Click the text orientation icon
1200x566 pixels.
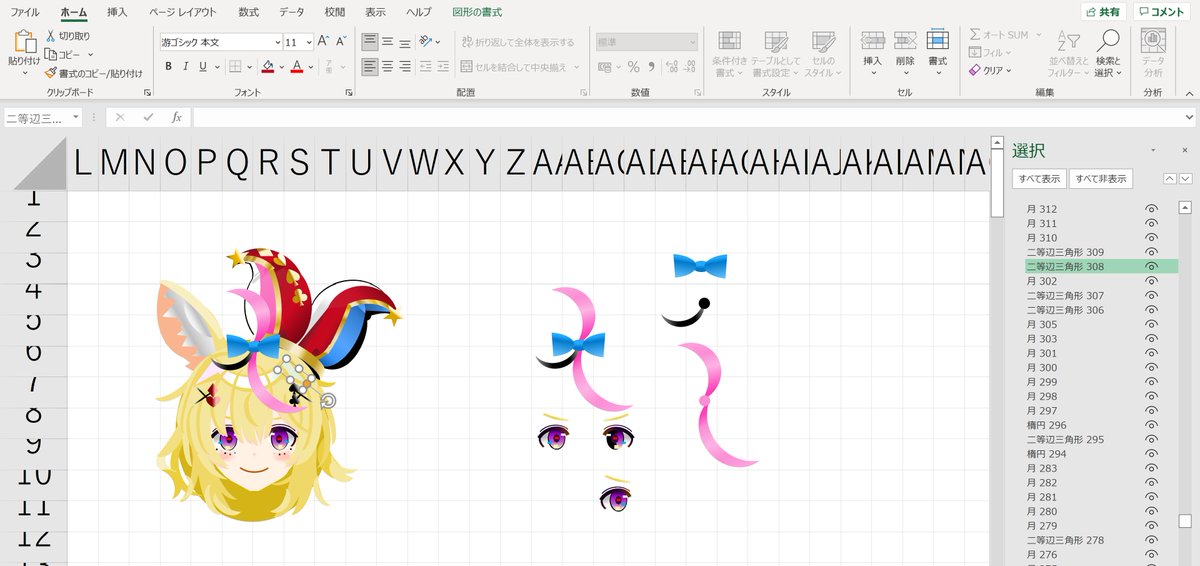pyautogui.click(x=427, y=42)
